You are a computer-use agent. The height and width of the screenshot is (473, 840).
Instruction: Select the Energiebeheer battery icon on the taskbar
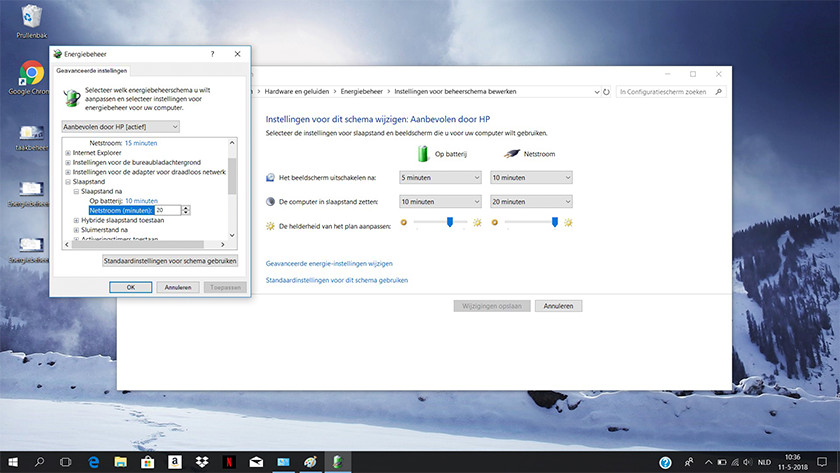(x=338, y=462)
